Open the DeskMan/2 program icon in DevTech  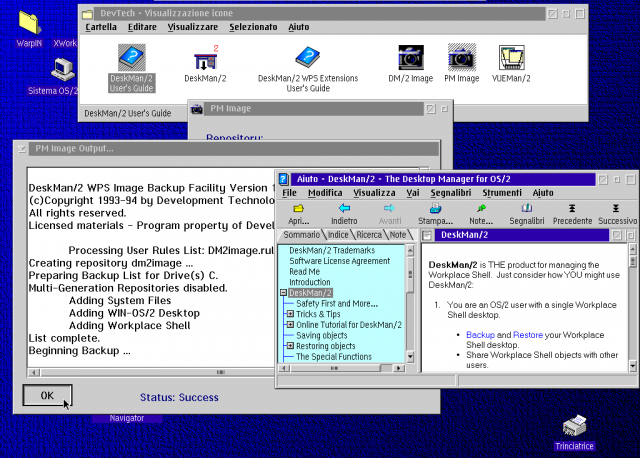click(205, 59)
